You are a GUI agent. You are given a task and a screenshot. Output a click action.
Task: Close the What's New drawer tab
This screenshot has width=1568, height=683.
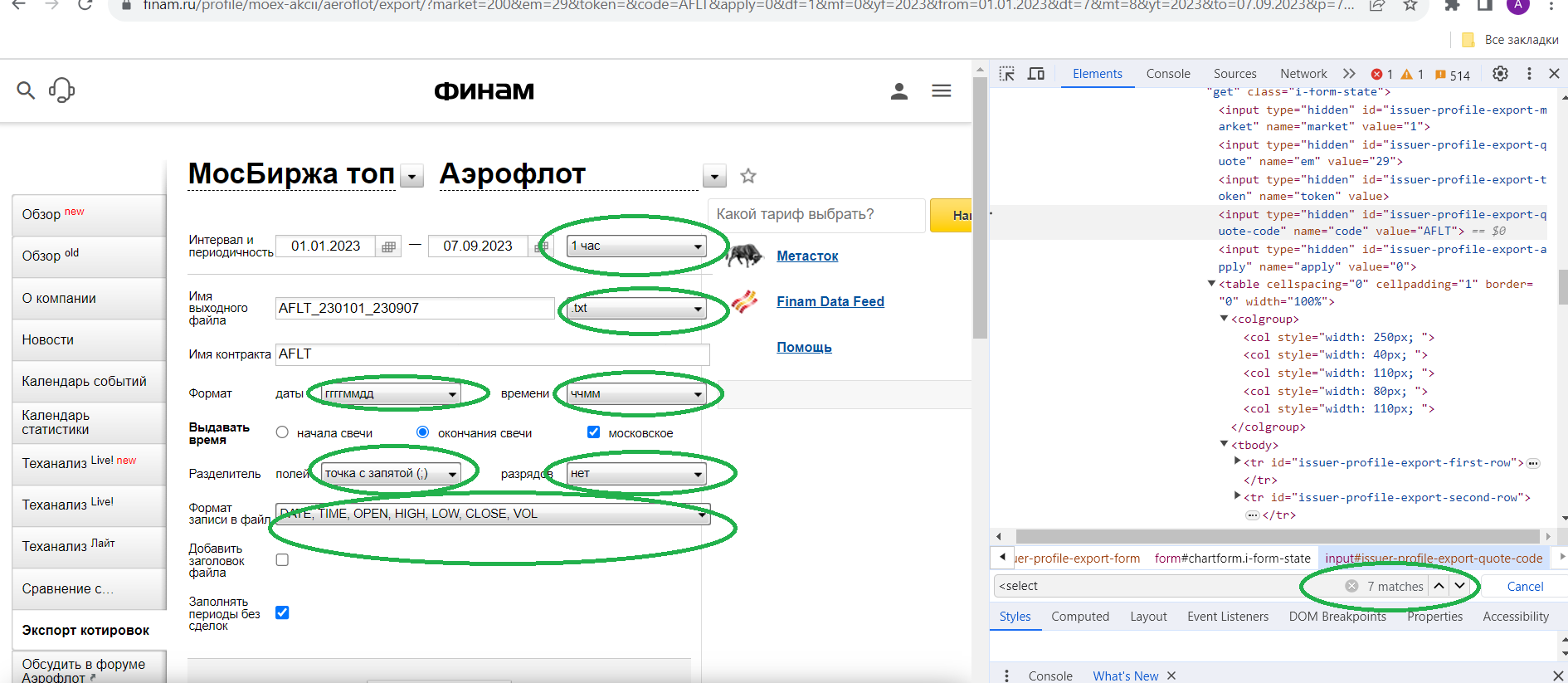pyautogui.click(x=1171, y=676)
